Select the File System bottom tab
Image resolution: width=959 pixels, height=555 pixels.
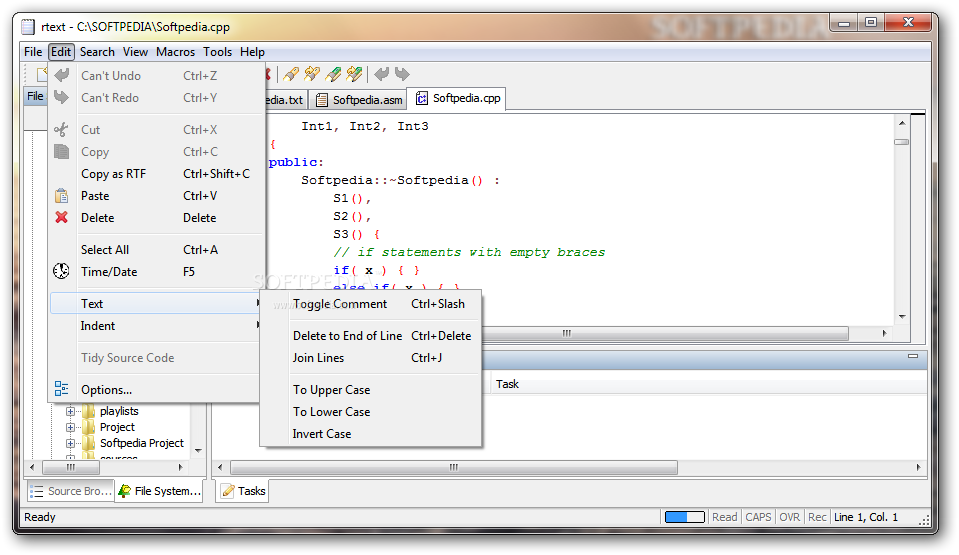pyautogui.click(x=160, y=491)
